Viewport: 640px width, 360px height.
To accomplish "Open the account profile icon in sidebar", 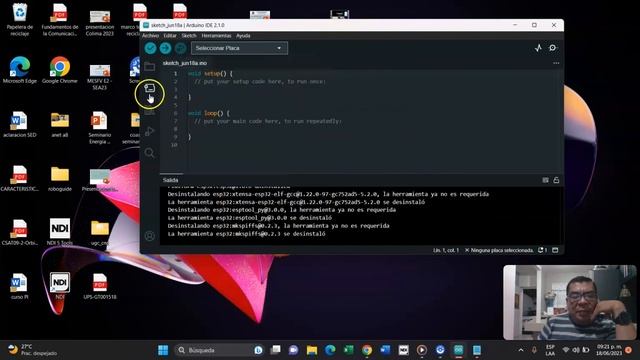I will coord(150,236).
